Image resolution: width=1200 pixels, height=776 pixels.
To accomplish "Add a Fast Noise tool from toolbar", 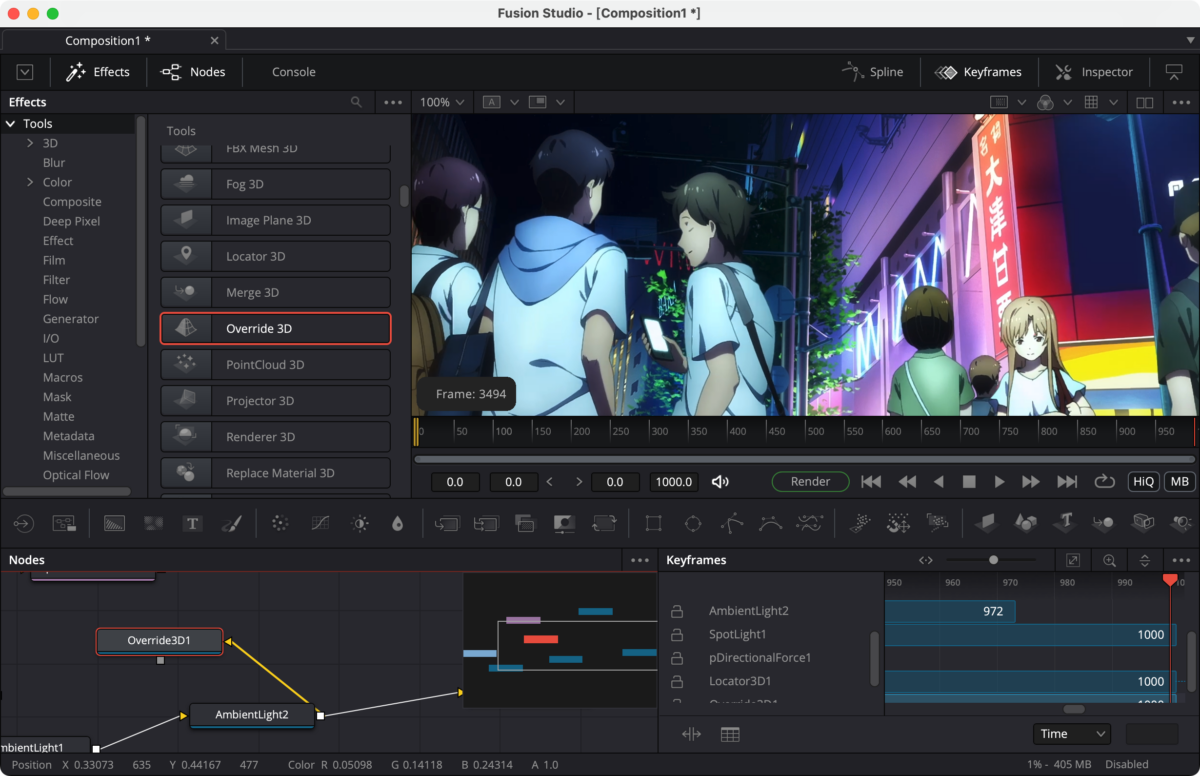I will coord(153,523).
